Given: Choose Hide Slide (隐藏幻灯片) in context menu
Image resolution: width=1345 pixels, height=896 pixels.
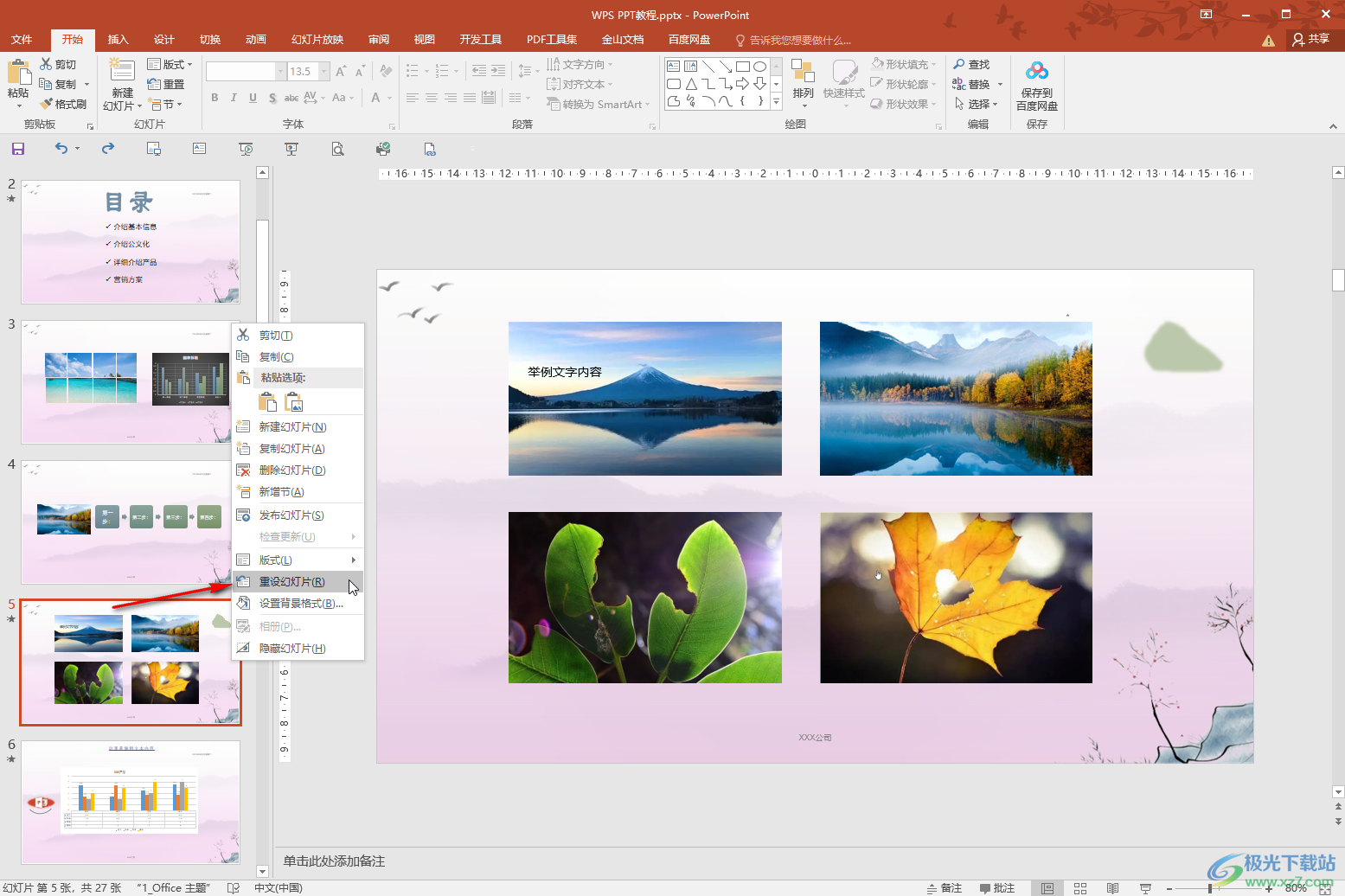Looking at the screenshot, I should click(x=298, y=648).
